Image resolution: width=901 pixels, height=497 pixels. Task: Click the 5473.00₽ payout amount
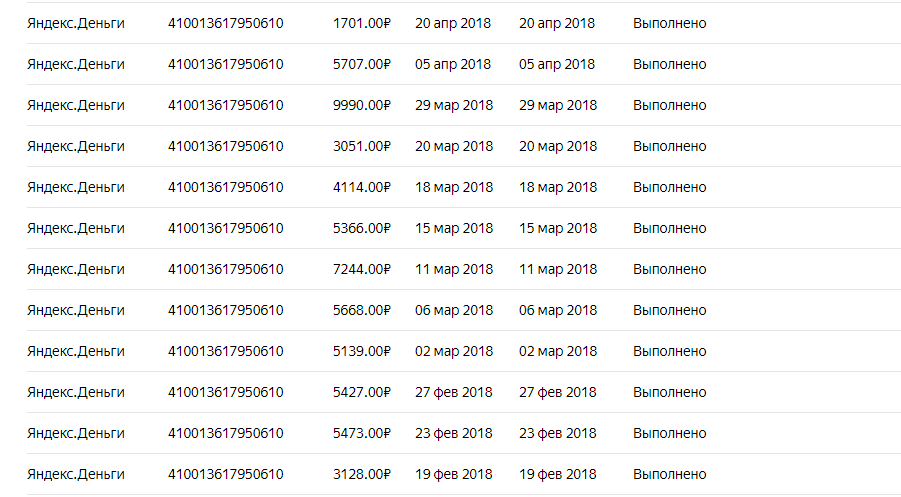click(x=361, y=433)
